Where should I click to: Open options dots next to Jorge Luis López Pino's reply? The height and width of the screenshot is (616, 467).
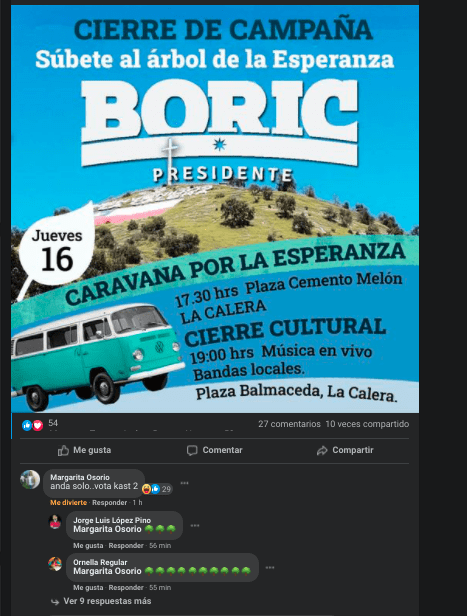(x=194, y=525)
